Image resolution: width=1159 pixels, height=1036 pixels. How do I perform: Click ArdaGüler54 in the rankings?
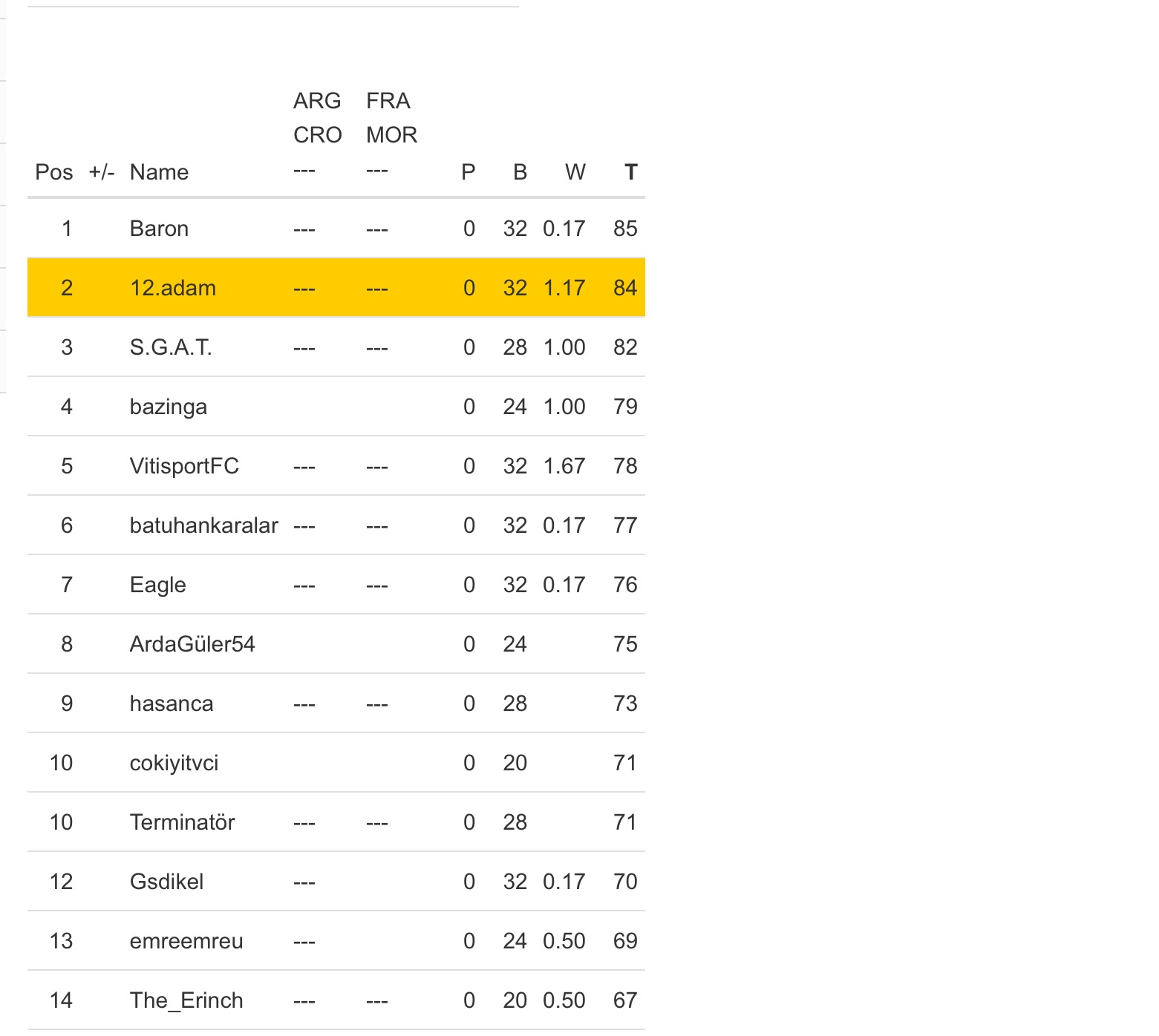192,644
